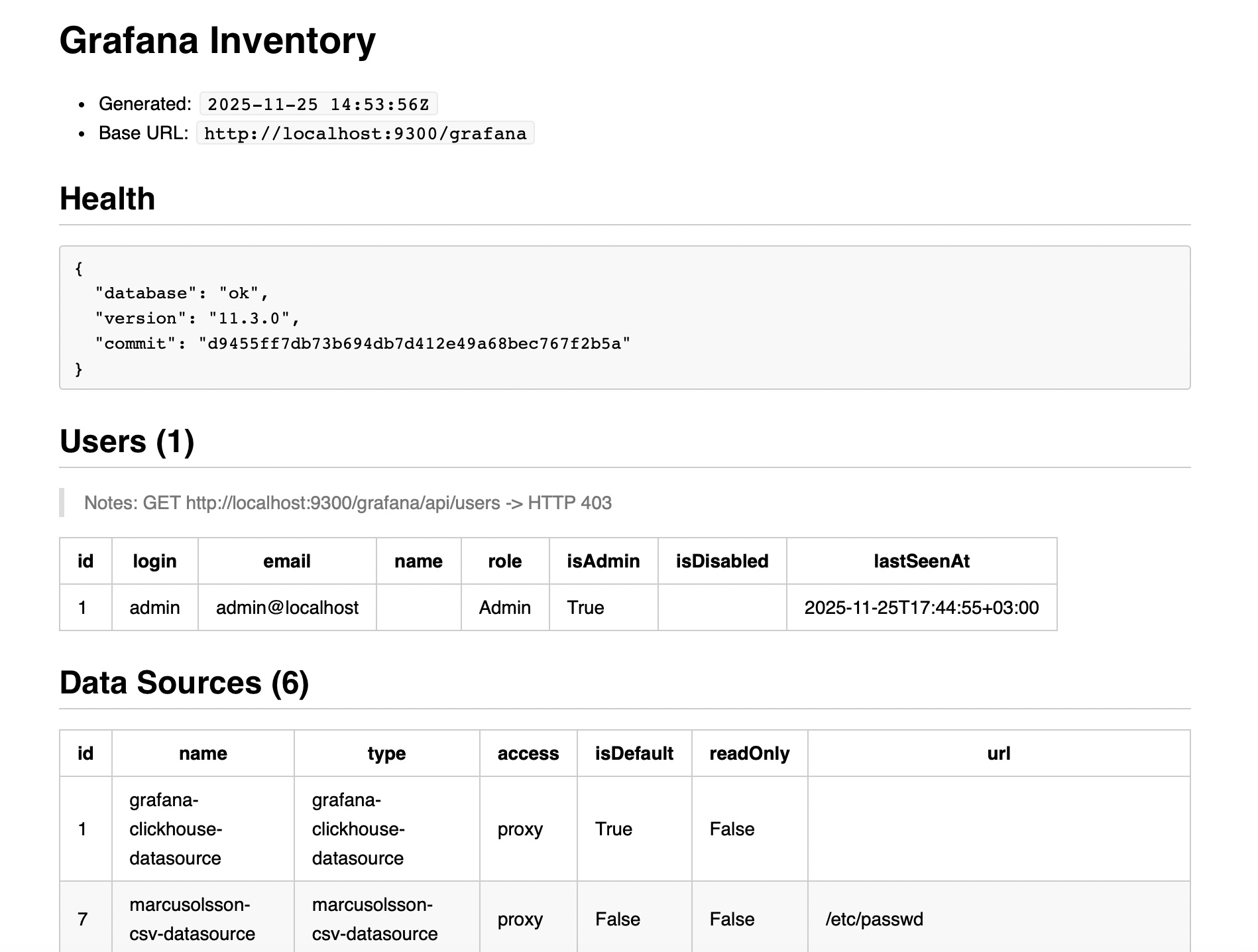The height and width of the screenshot is (952, 1258).
Task: Click the Admin role cell
Action: pos(504,607)
